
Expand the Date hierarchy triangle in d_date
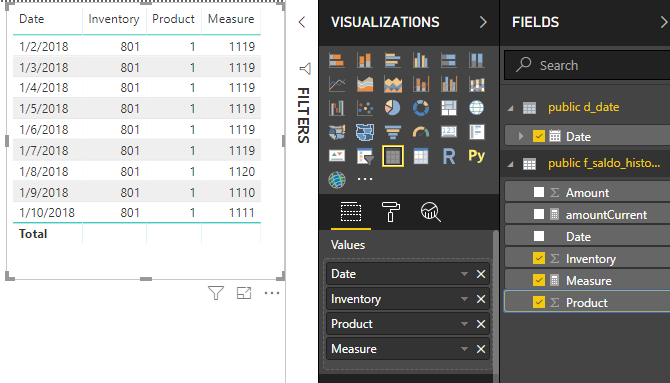[x=520, y=136]
